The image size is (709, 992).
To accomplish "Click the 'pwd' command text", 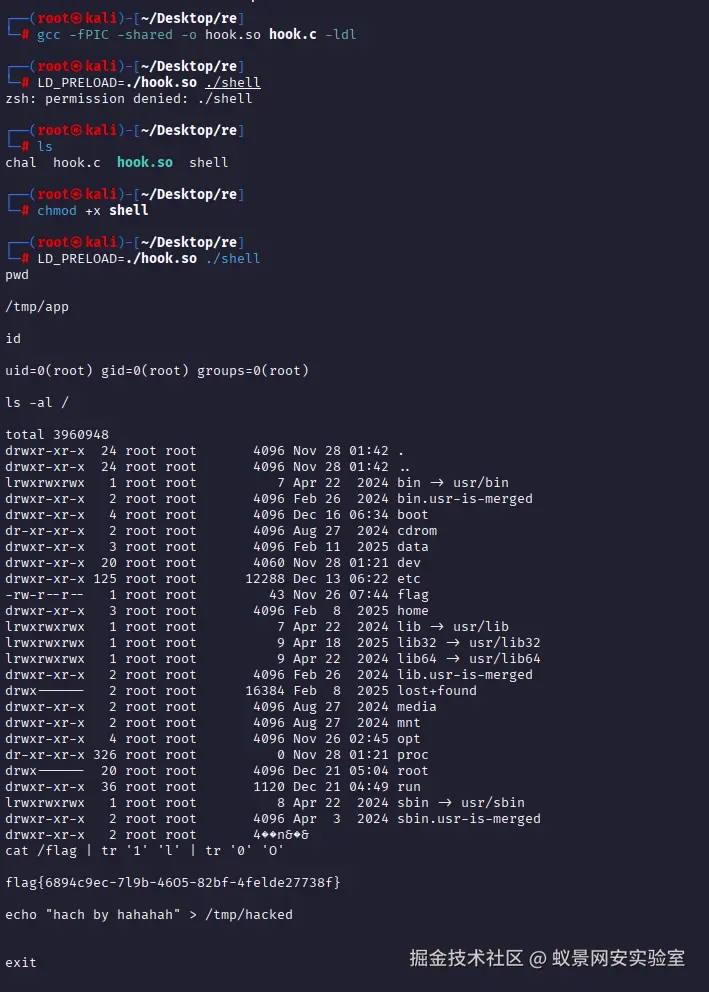I will (x=17, y=274).
